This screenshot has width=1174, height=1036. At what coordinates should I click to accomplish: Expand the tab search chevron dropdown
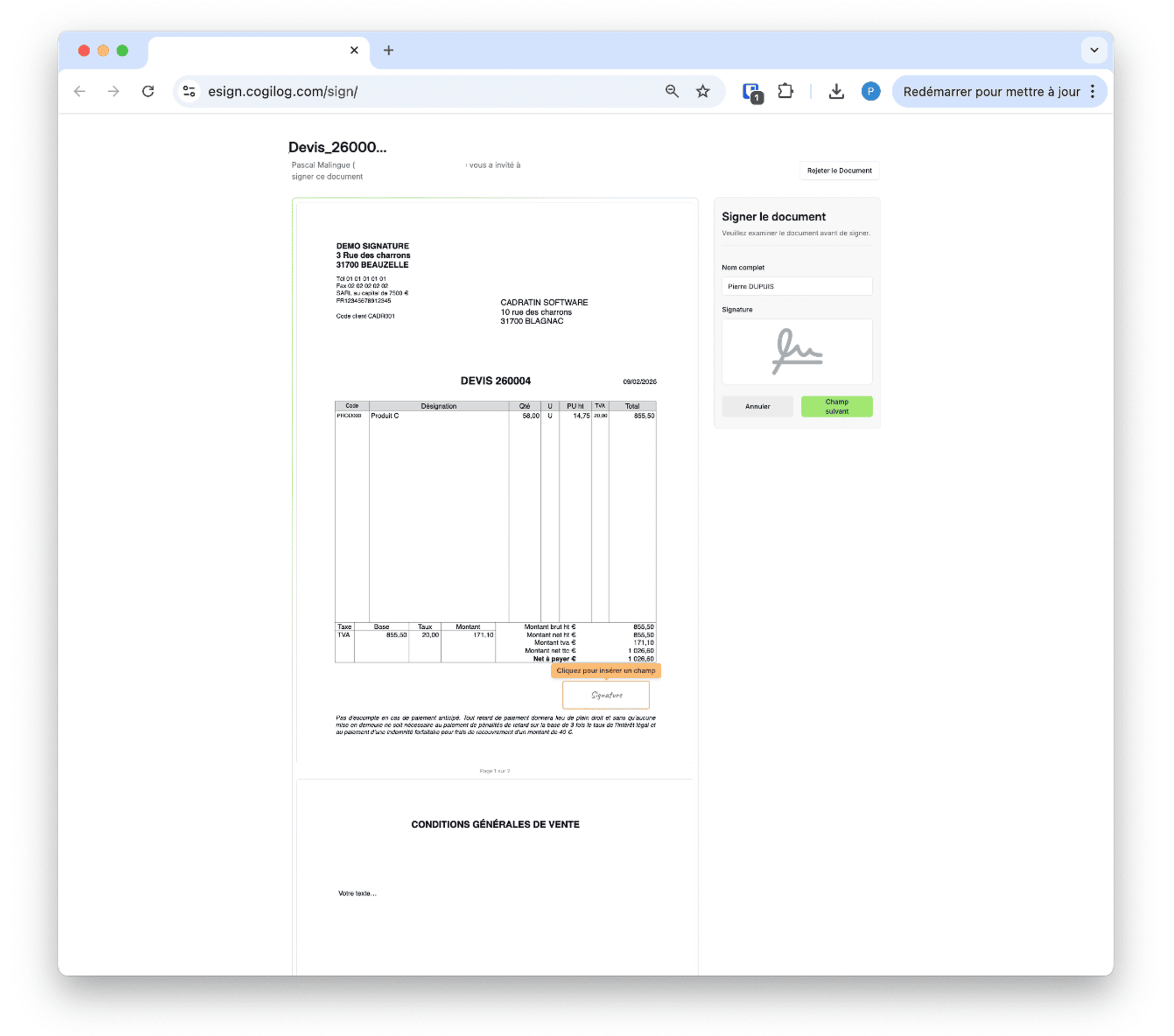point(1094,50)
